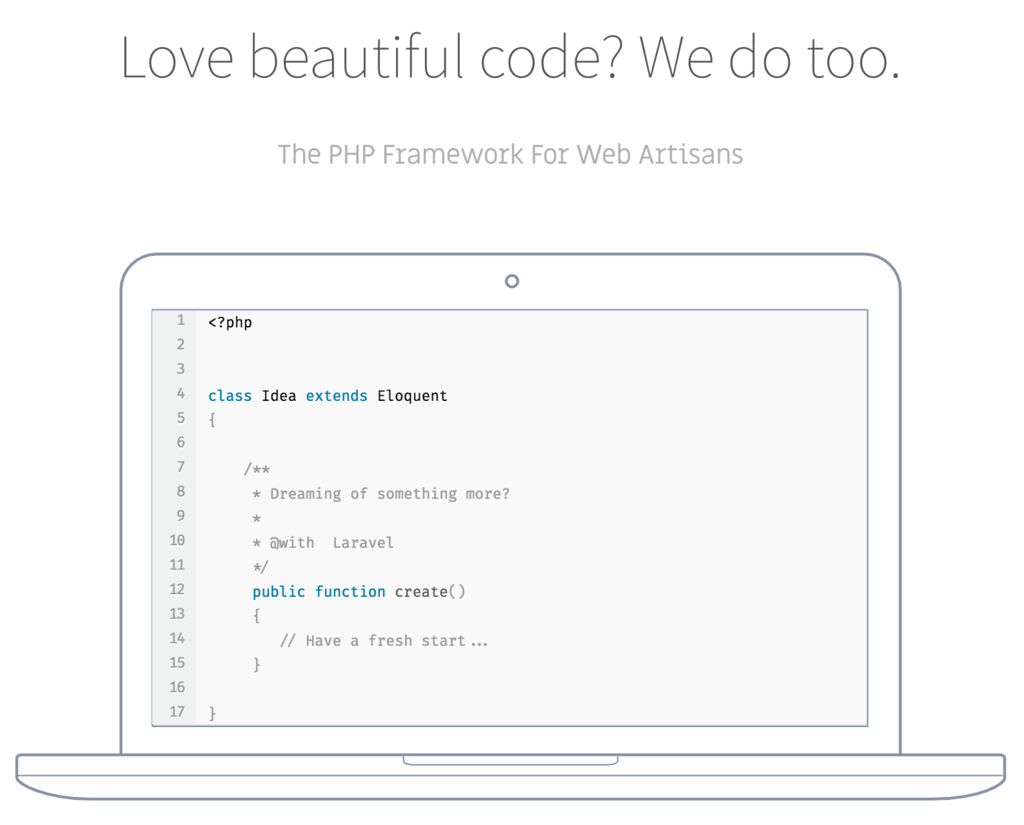Click the opening brace on line 5

(212, 420)
